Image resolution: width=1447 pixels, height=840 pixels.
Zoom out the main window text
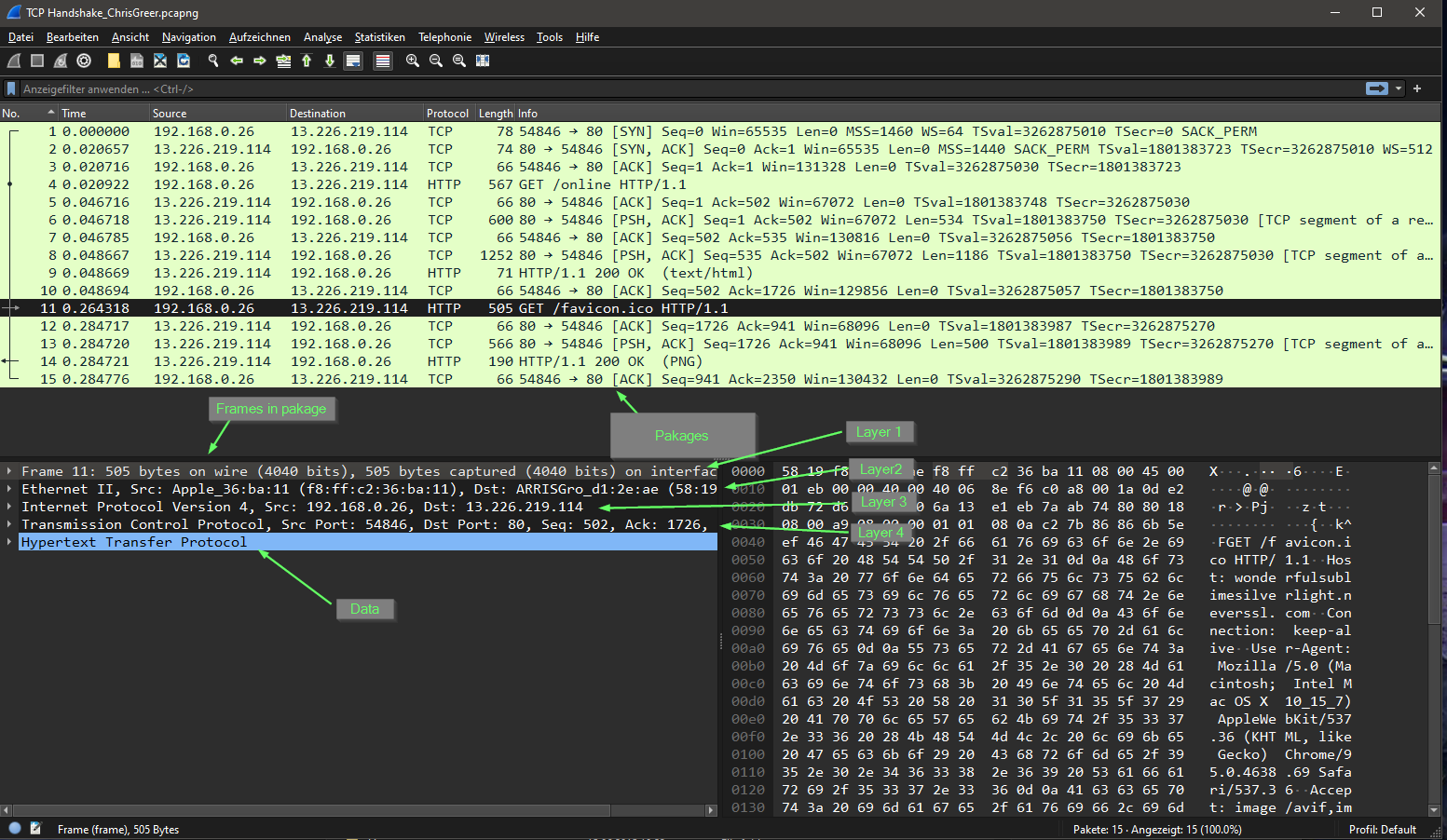436,61
